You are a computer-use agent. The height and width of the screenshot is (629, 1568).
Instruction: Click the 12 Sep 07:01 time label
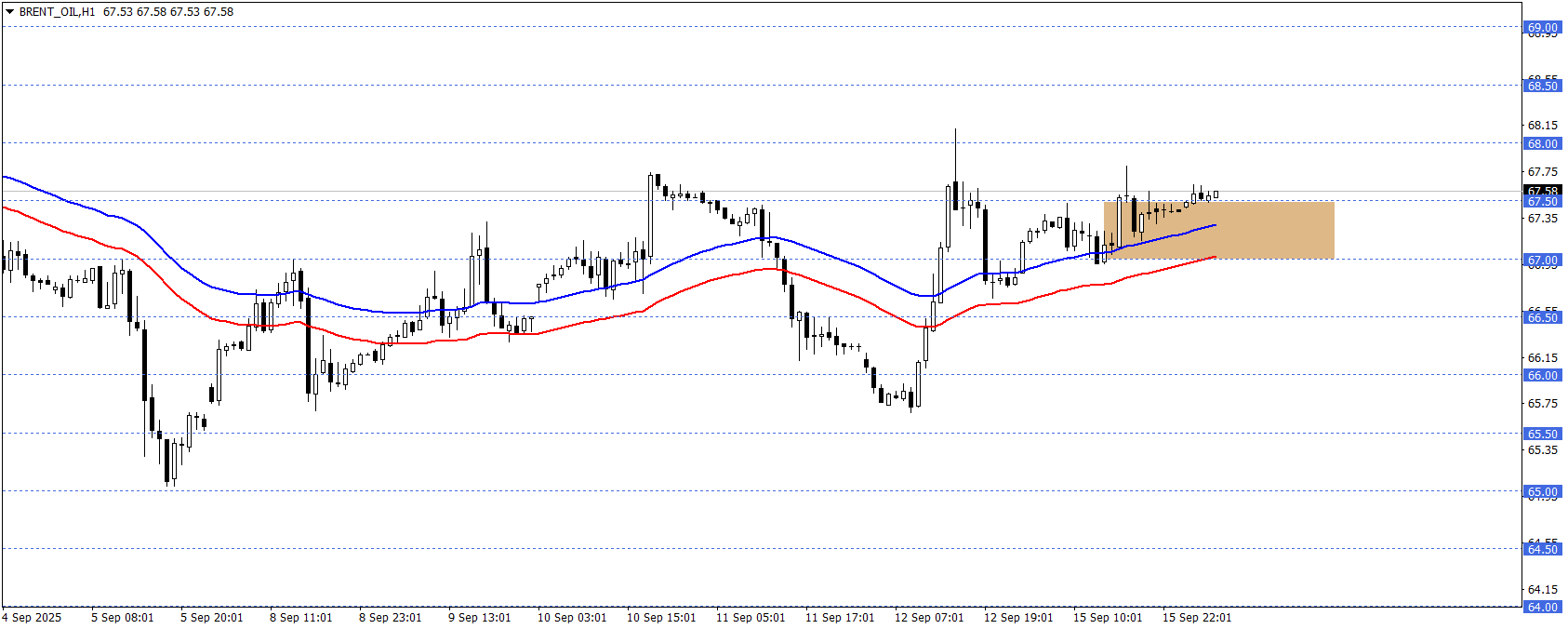[x=929, y=617]
